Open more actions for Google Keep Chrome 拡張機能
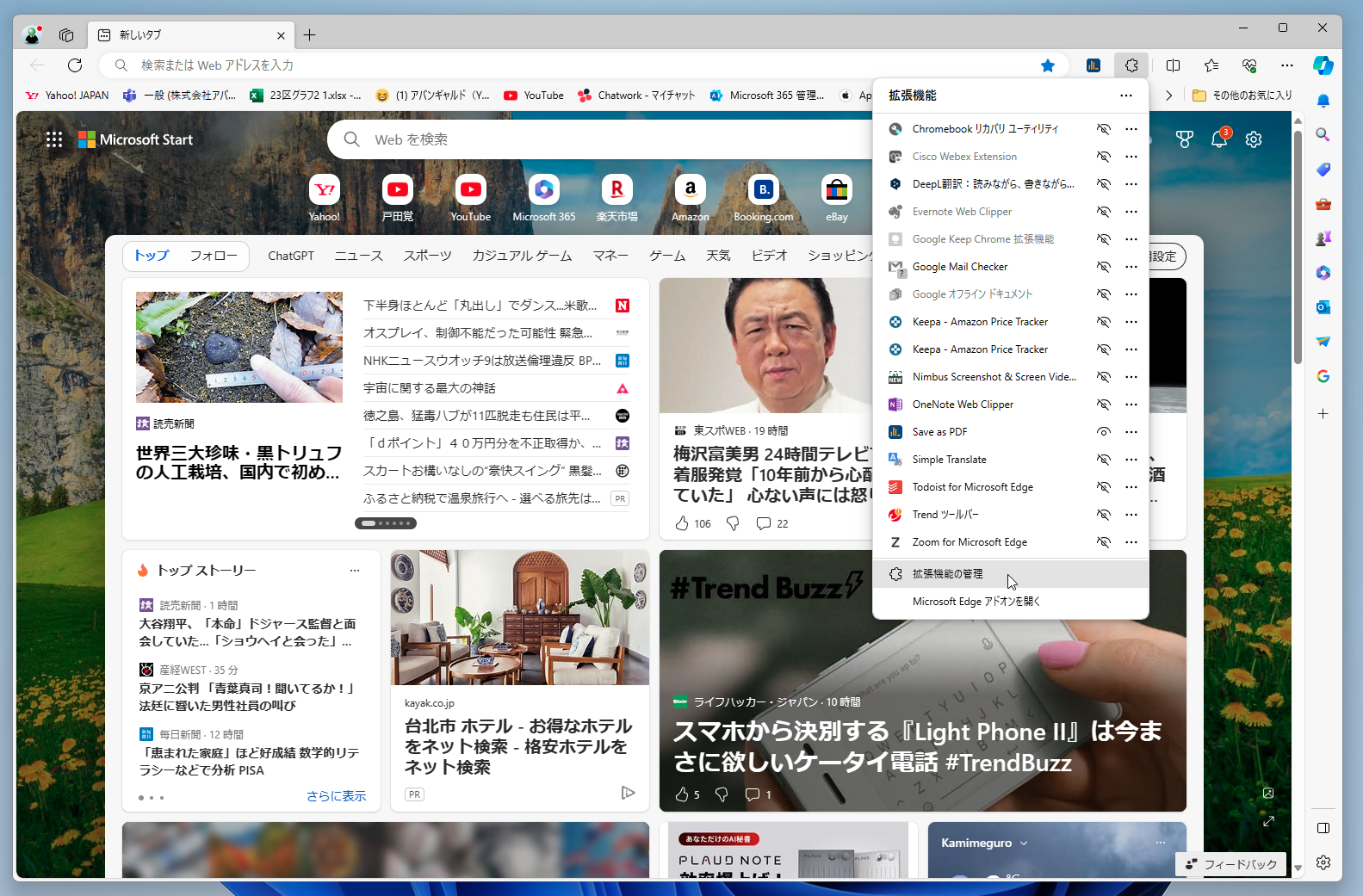Image resolution: width=1363 pixels, height=896 pixels. coord(1131,239)
